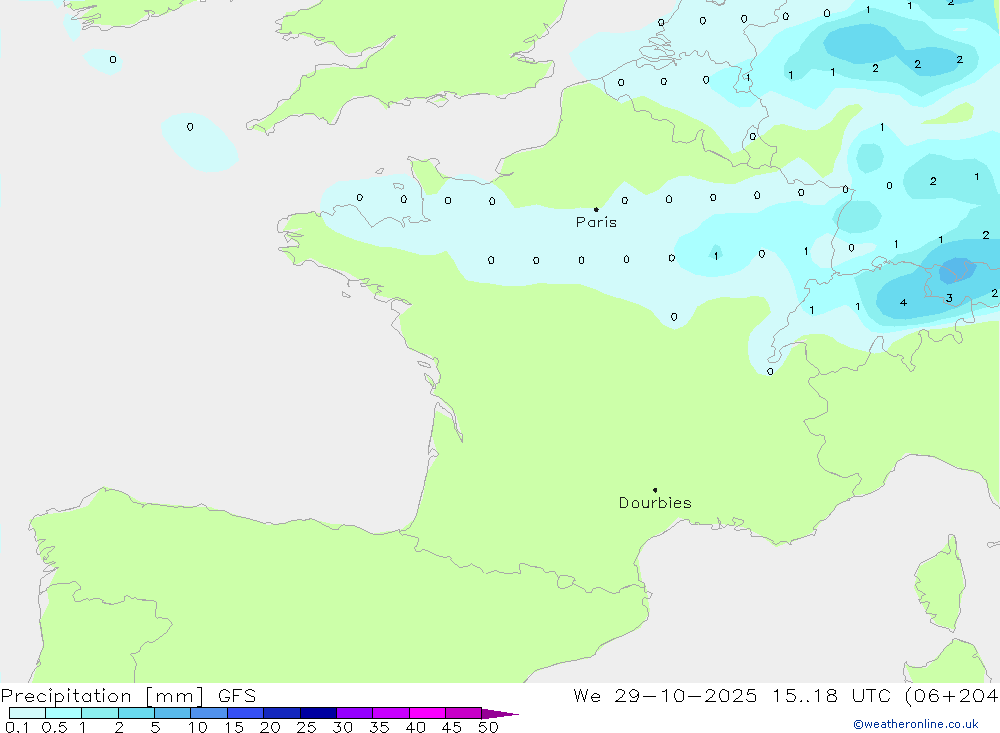Click the legend swatch between 5 and 10
Screen dimensions: 1000x733
coord(173,713)
